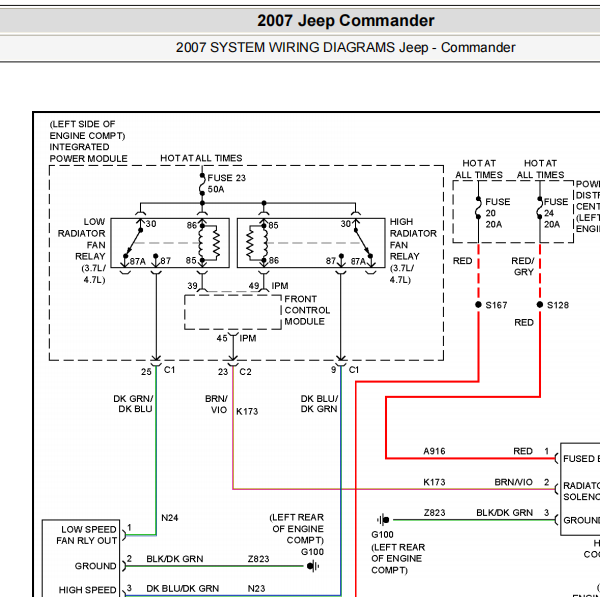The image size is (600, 597).
Task: Click 'RED' label below the S128 splice
Action: tap(523, 323)
